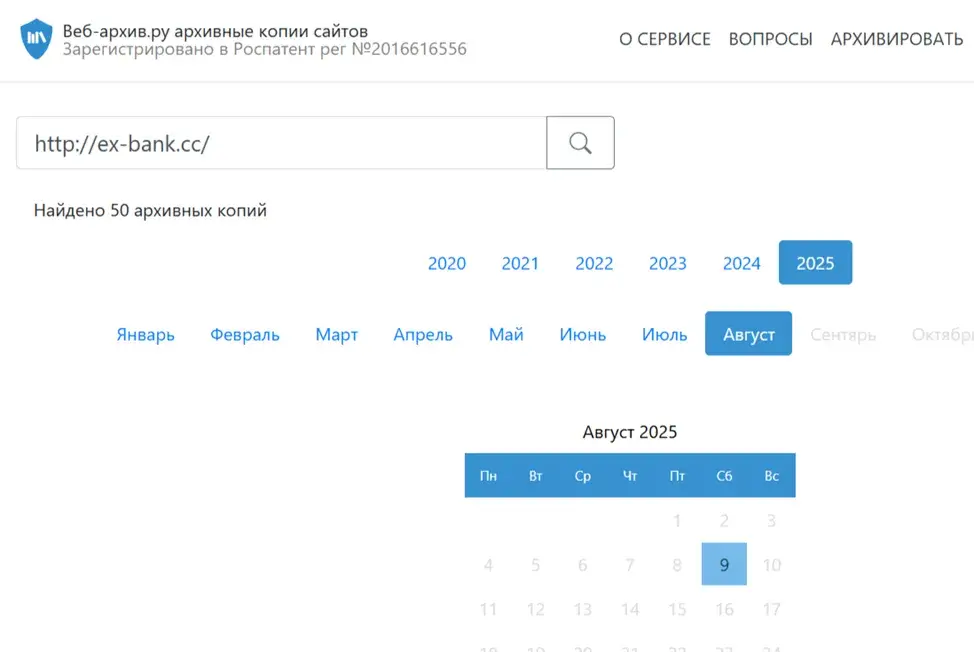The height and width of the screenshot is (652, 974).
Task: Select year 2021
Action: tap(520, 263)
